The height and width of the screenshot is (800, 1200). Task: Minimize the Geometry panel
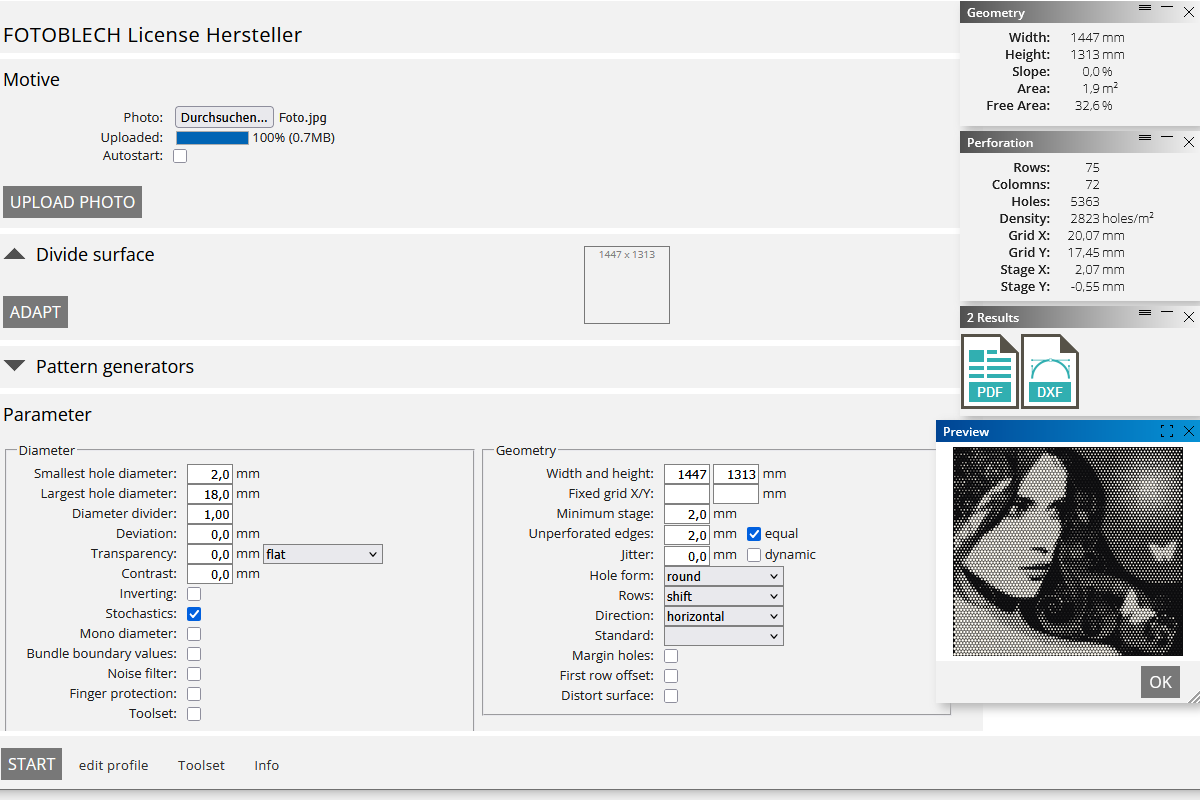pos(1167,8)
